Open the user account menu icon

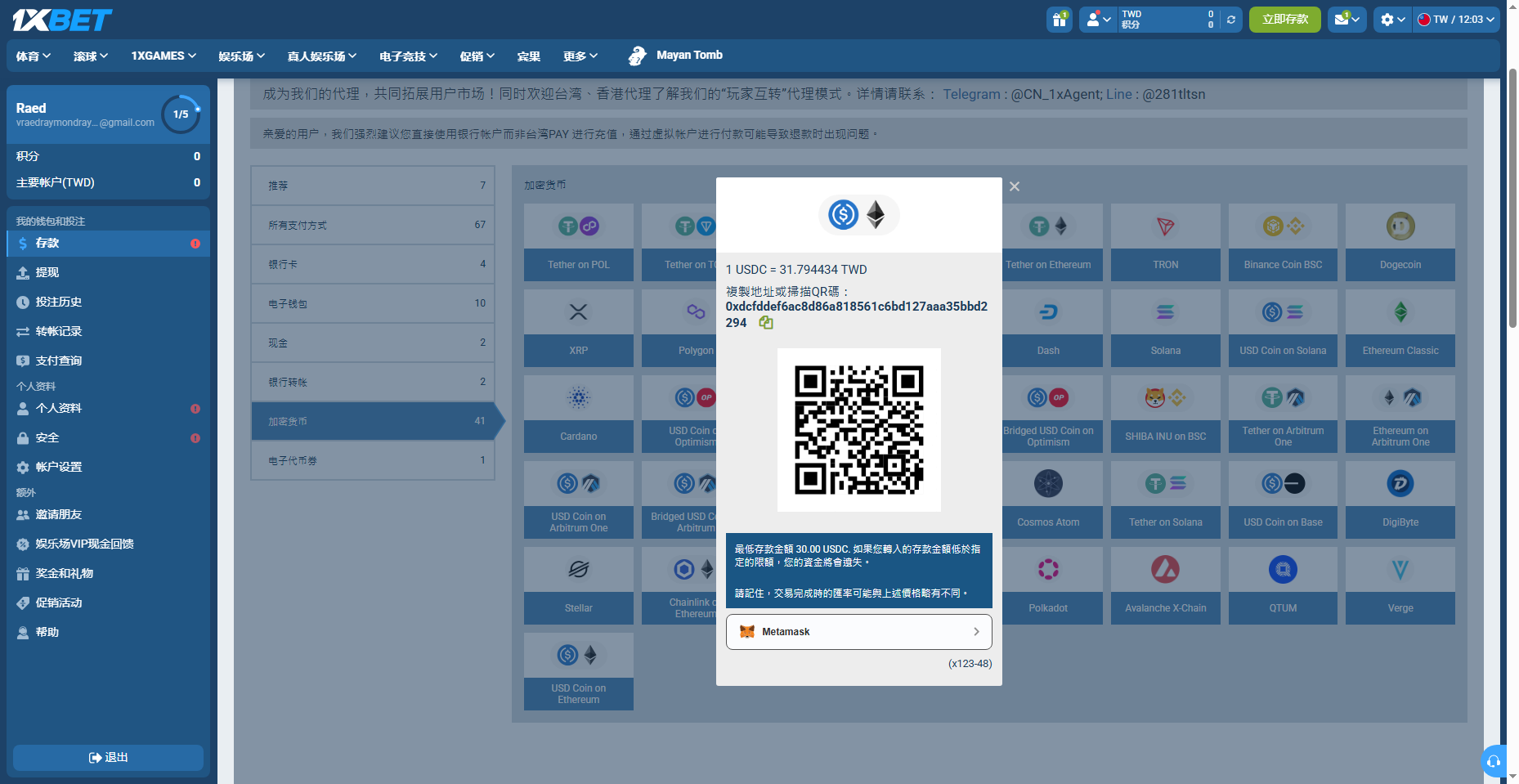tap(1099, 20)
